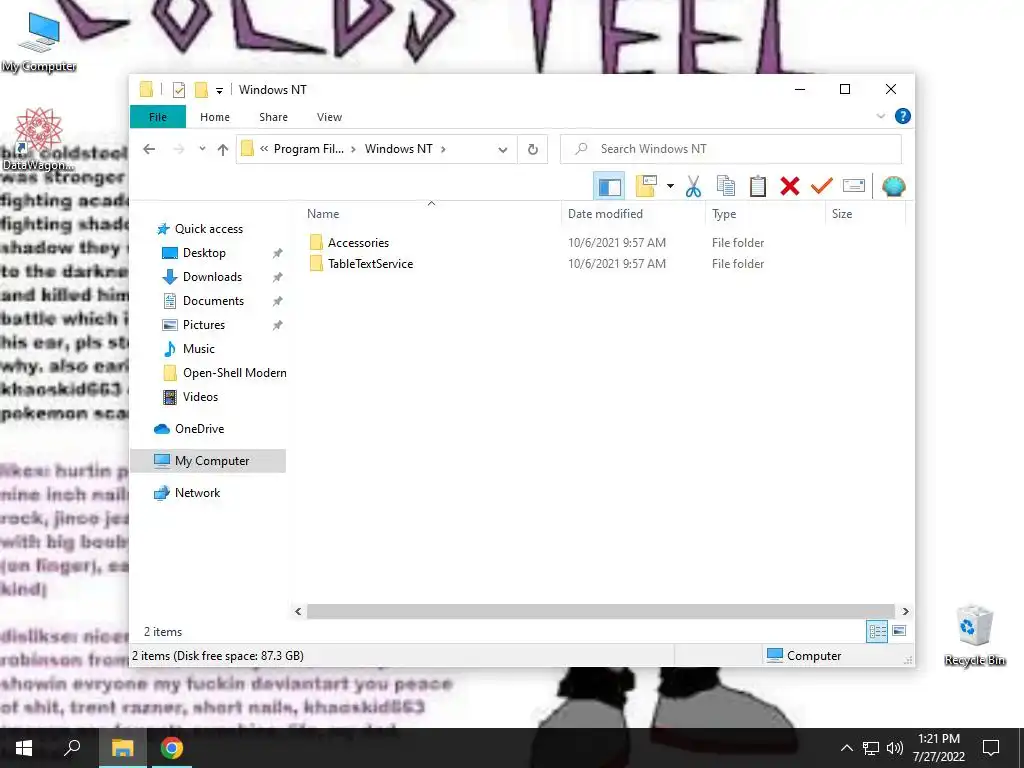Show hidden system tray icons
This screenshot has height=768, width=1024.
coord(846,748)
